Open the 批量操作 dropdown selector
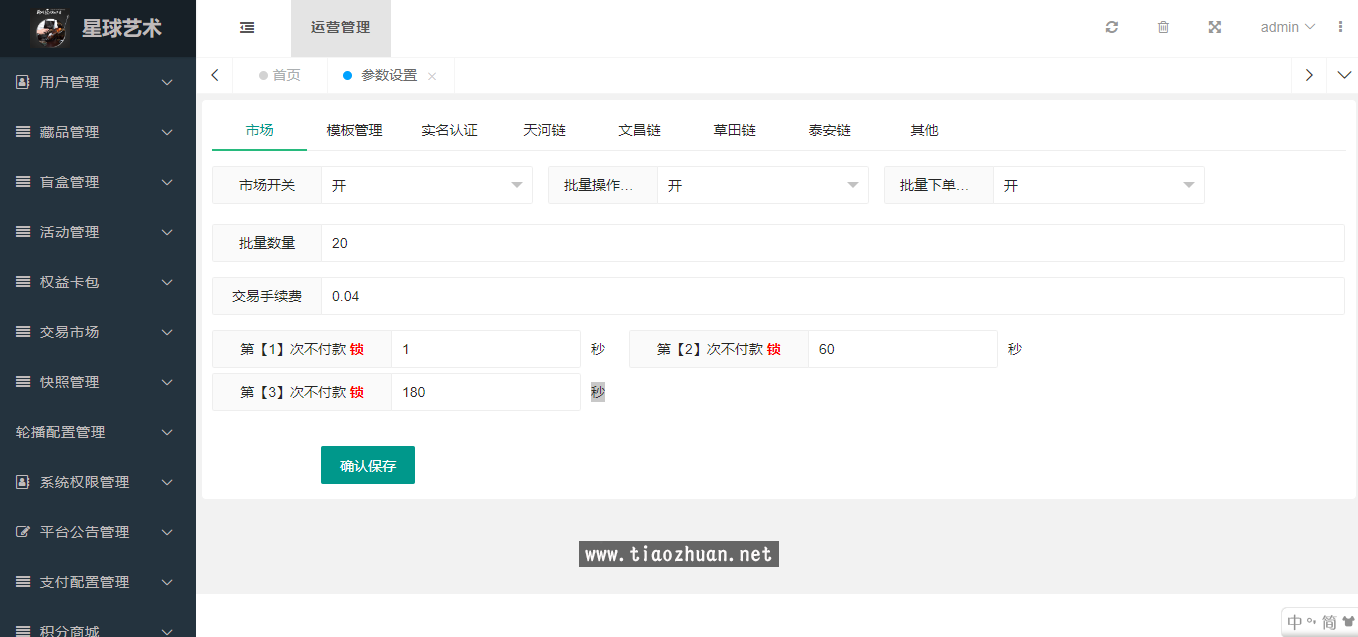Image resolution: width=1358 pixels, height=637 pixels. (762, 185)
